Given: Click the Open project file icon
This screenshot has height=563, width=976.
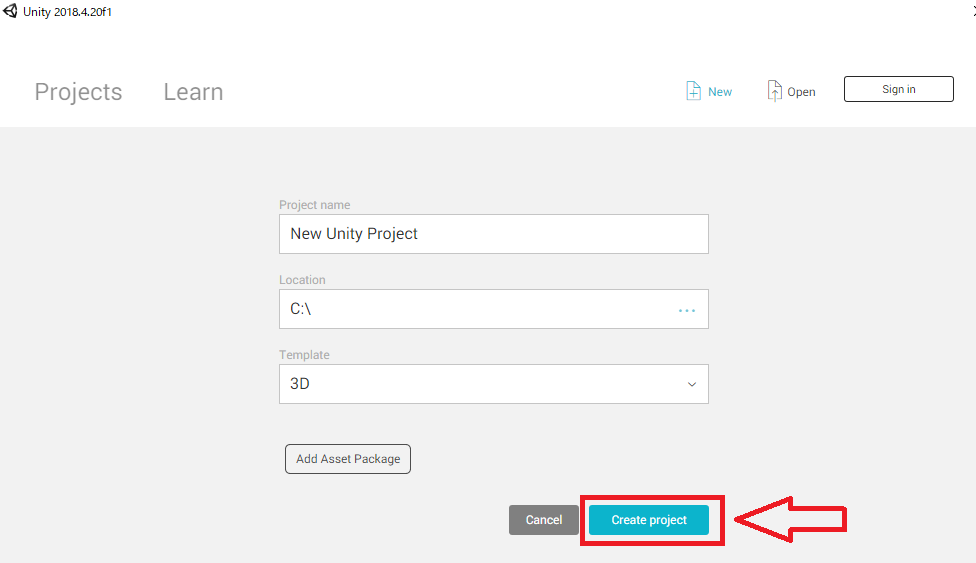Looking at the screenshot, I should click(774, 91).
